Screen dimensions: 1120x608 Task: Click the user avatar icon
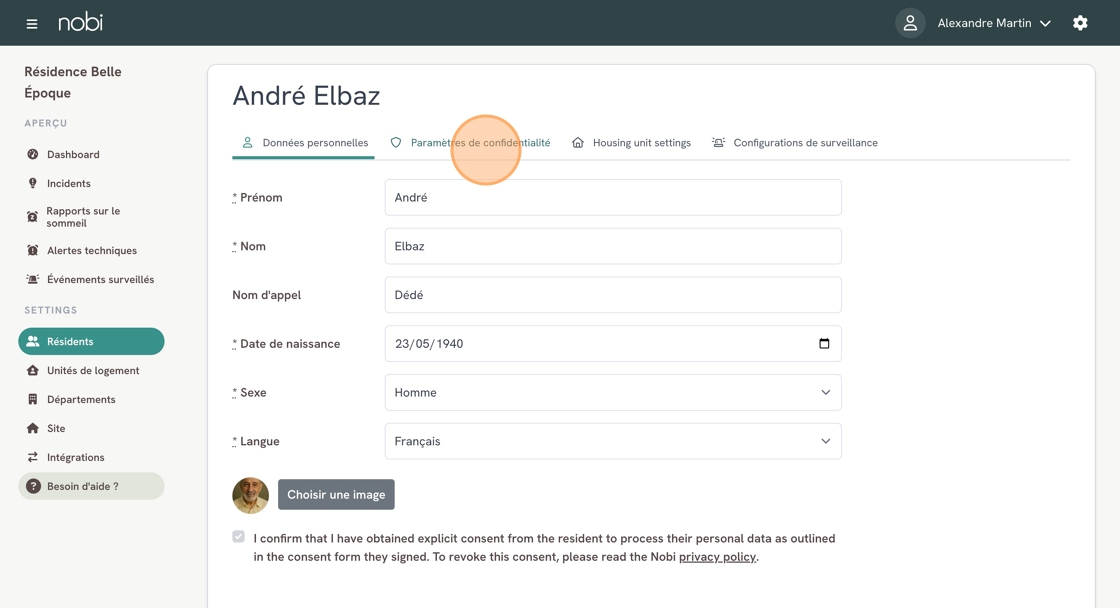tap(910, 23)
